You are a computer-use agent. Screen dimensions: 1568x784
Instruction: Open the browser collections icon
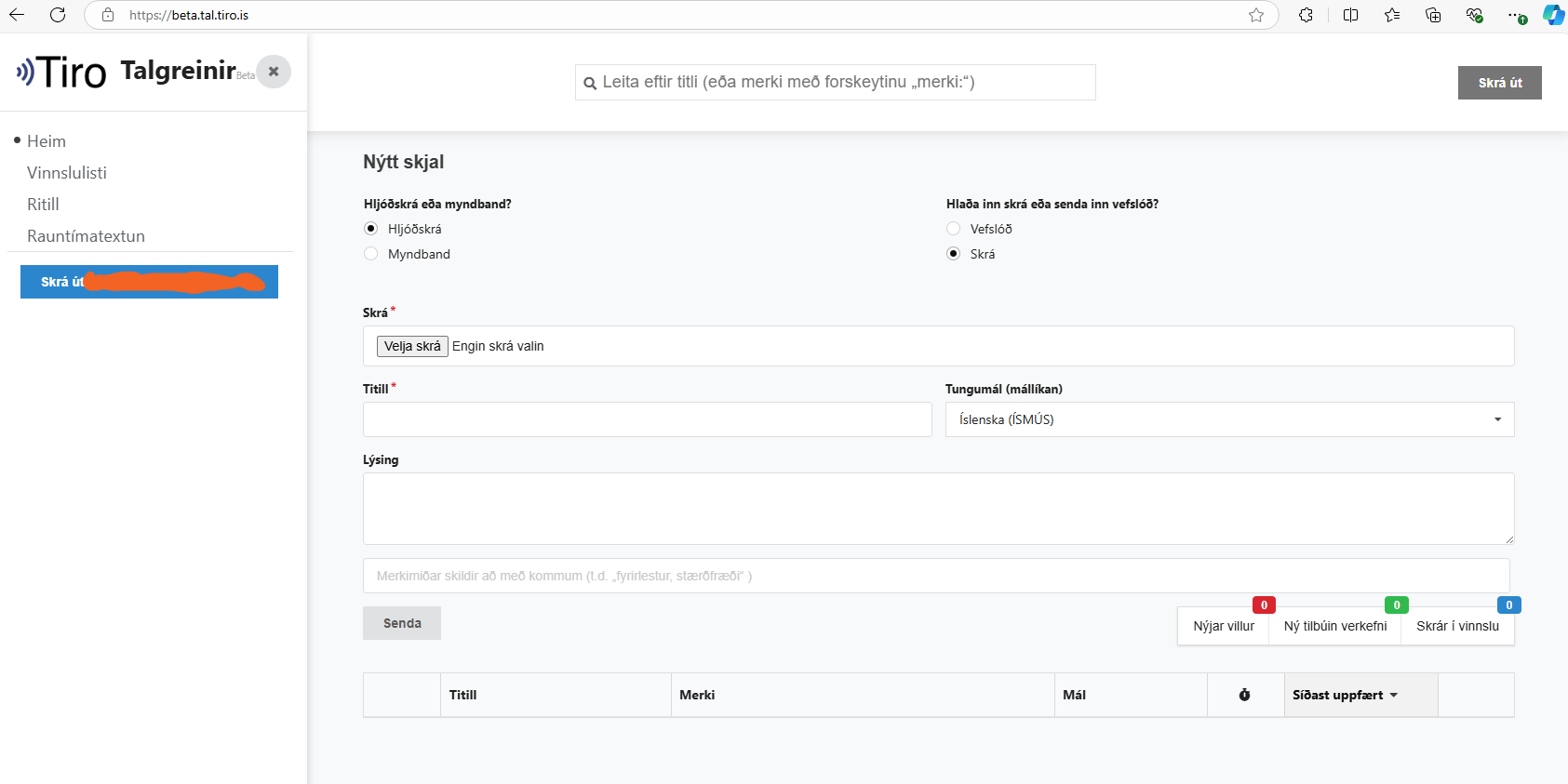pyautogui.click(x=1433, y=15)
